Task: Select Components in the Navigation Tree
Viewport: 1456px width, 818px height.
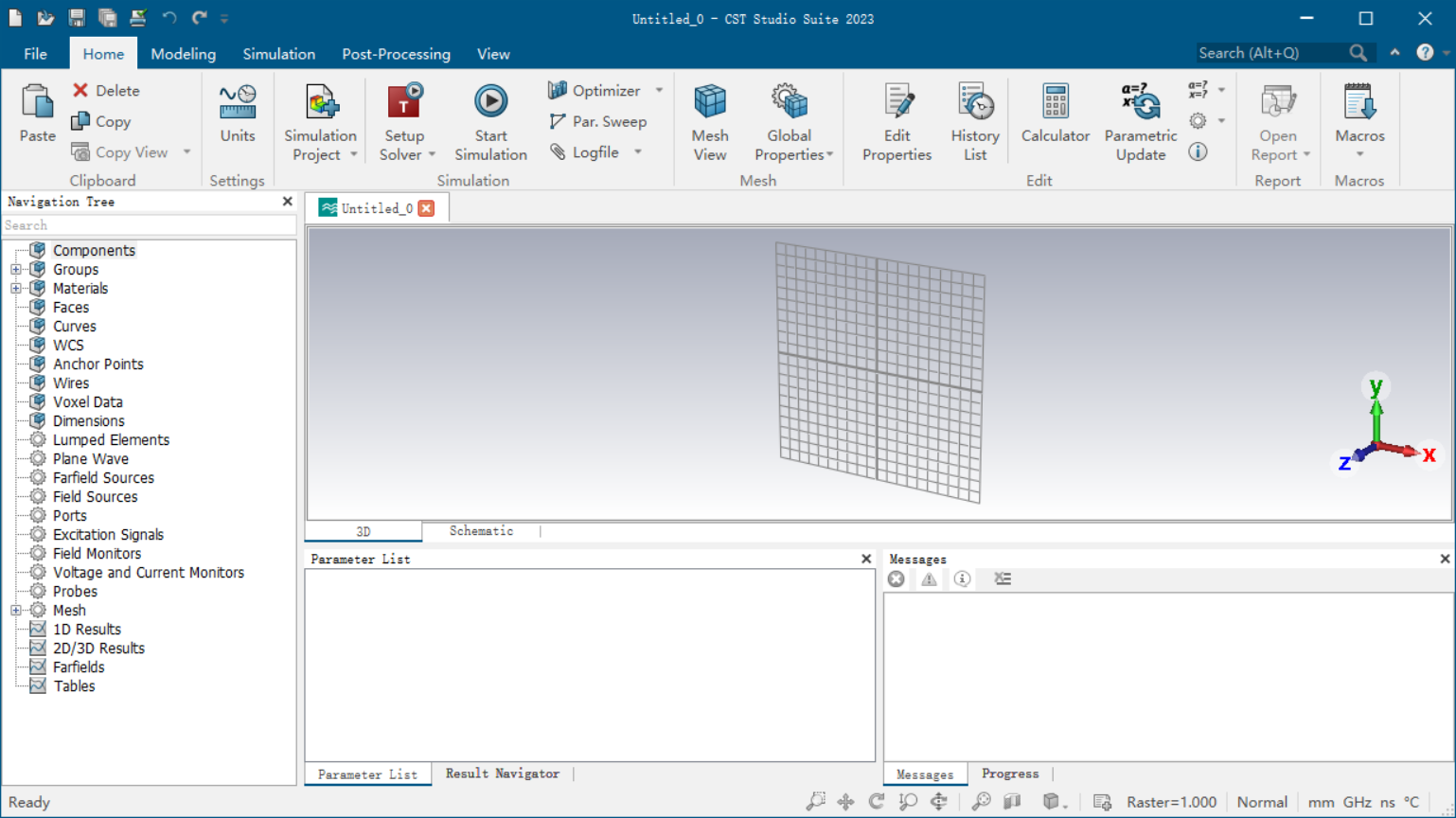Action: (94, 250)
